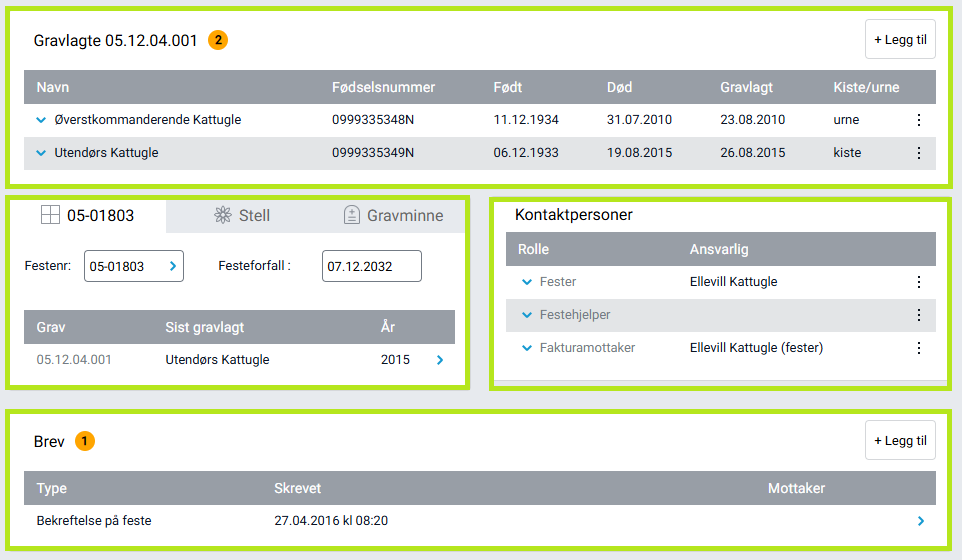Click the grid icon beside 05-01803 tab

tap(50, 215)
